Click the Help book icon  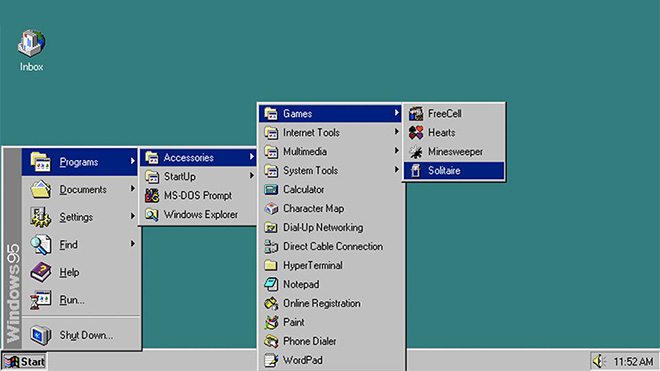40,272
